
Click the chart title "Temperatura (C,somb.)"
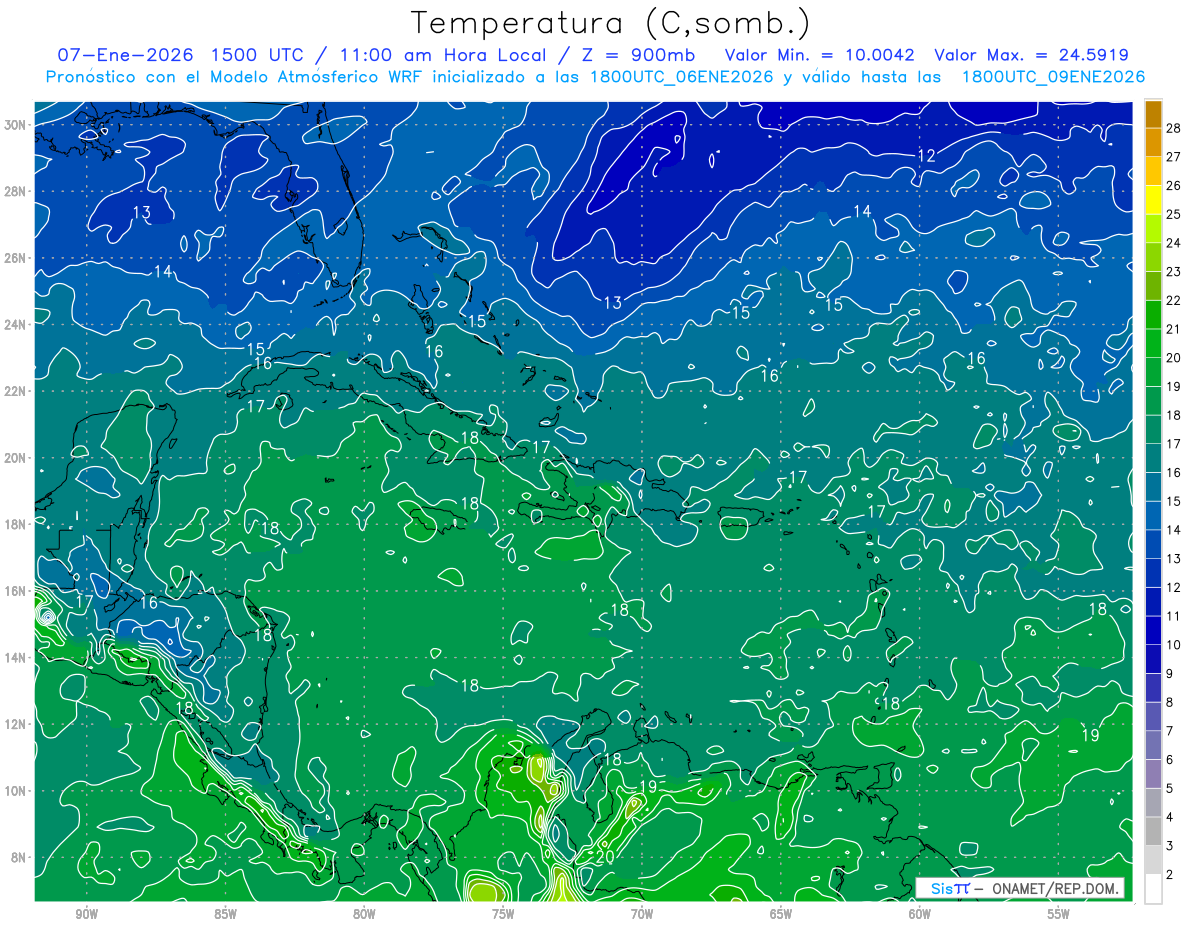pos(611,23)
